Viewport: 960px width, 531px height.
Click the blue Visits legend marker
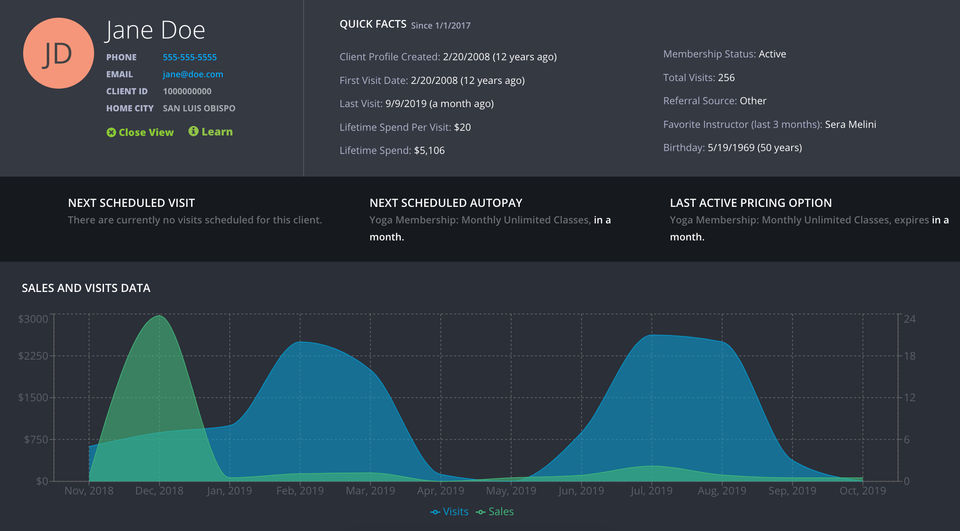tap(435, 512)
